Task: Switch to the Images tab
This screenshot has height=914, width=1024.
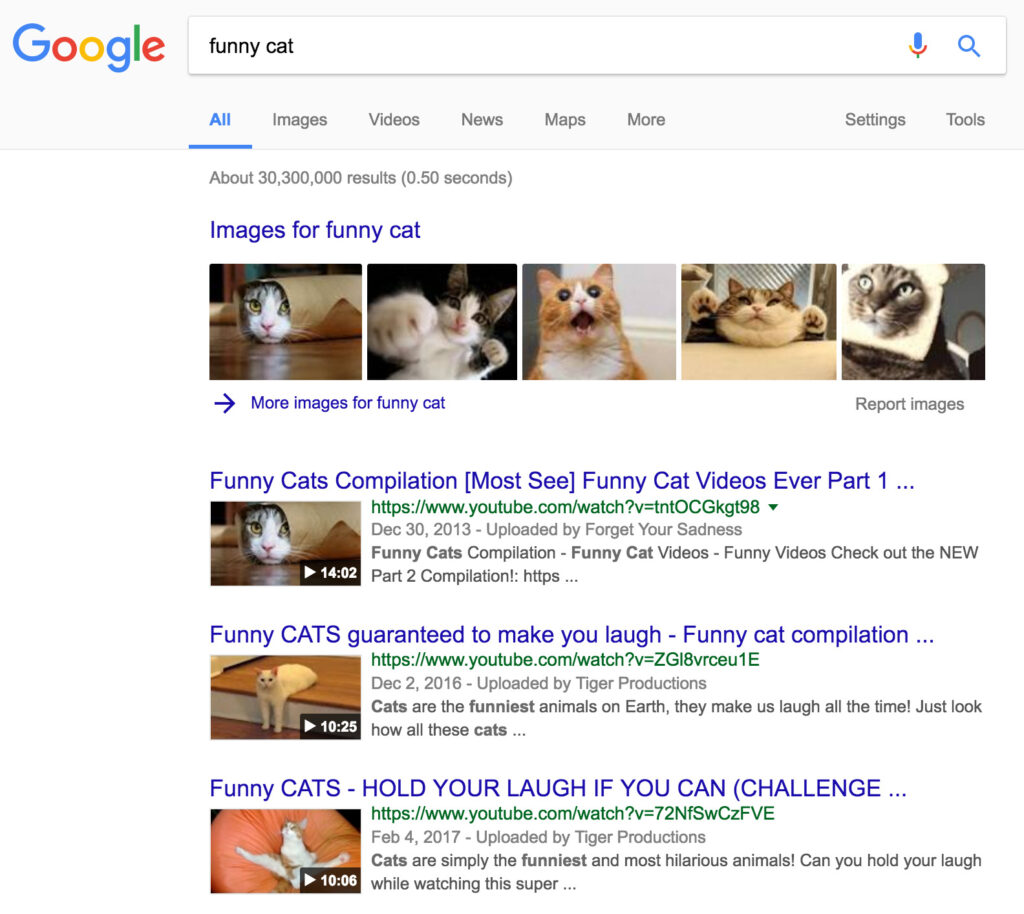Action: click(299, 120)
